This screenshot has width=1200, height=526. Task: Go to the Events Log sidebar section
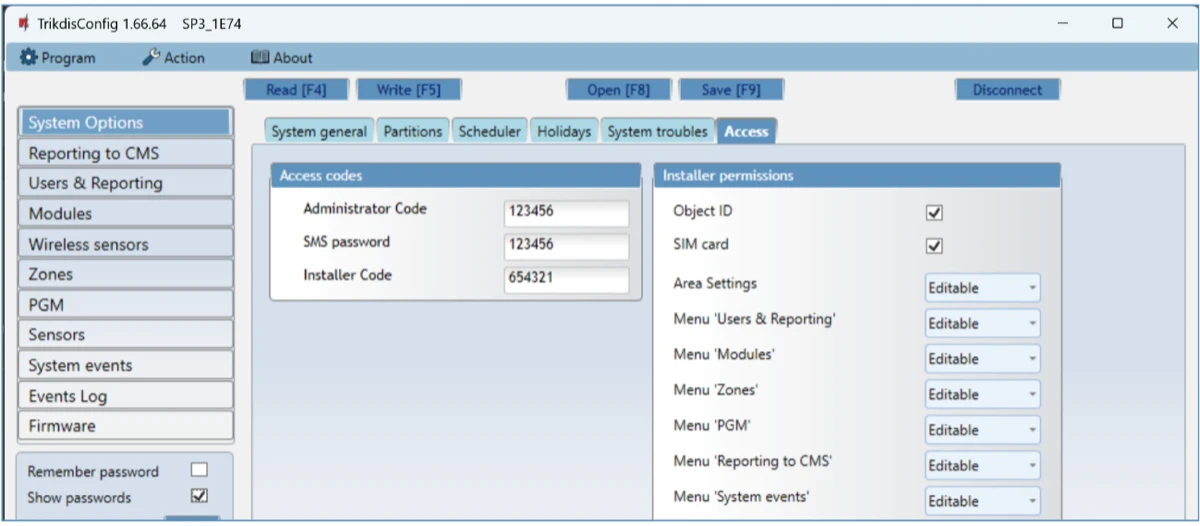126,396
